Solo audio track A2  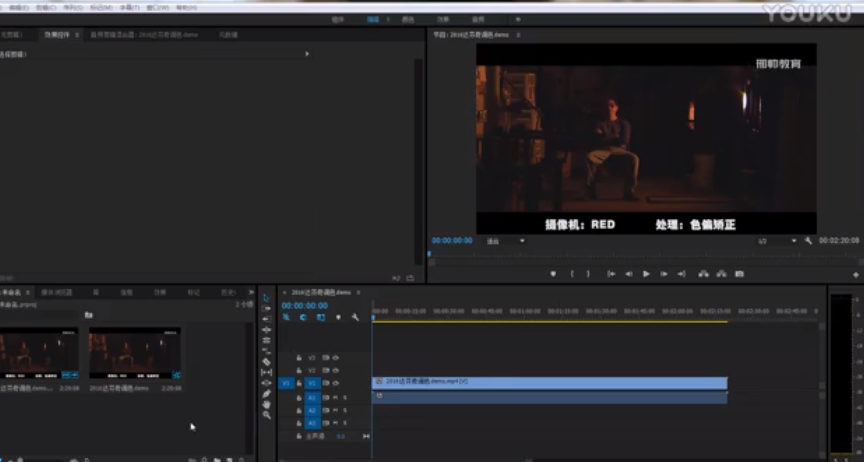(x=345, y=410)
